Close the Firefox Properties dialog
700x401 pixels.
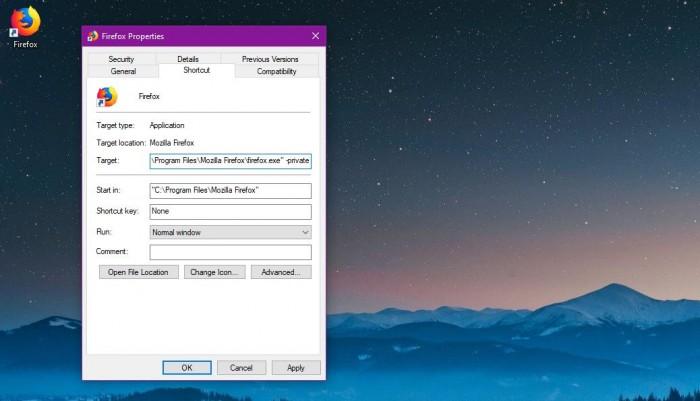click(315, 36)
